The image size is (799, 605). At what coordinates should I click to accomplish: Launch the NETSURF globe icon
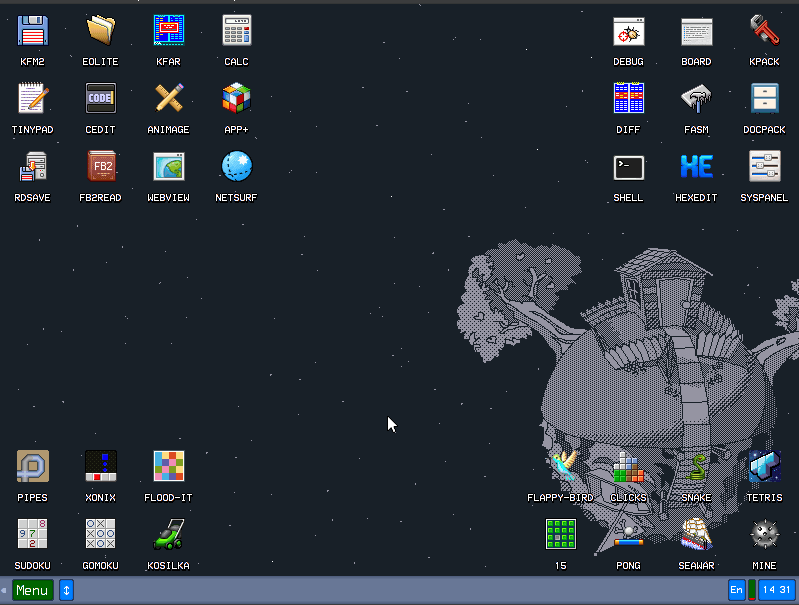coord(236,167)
